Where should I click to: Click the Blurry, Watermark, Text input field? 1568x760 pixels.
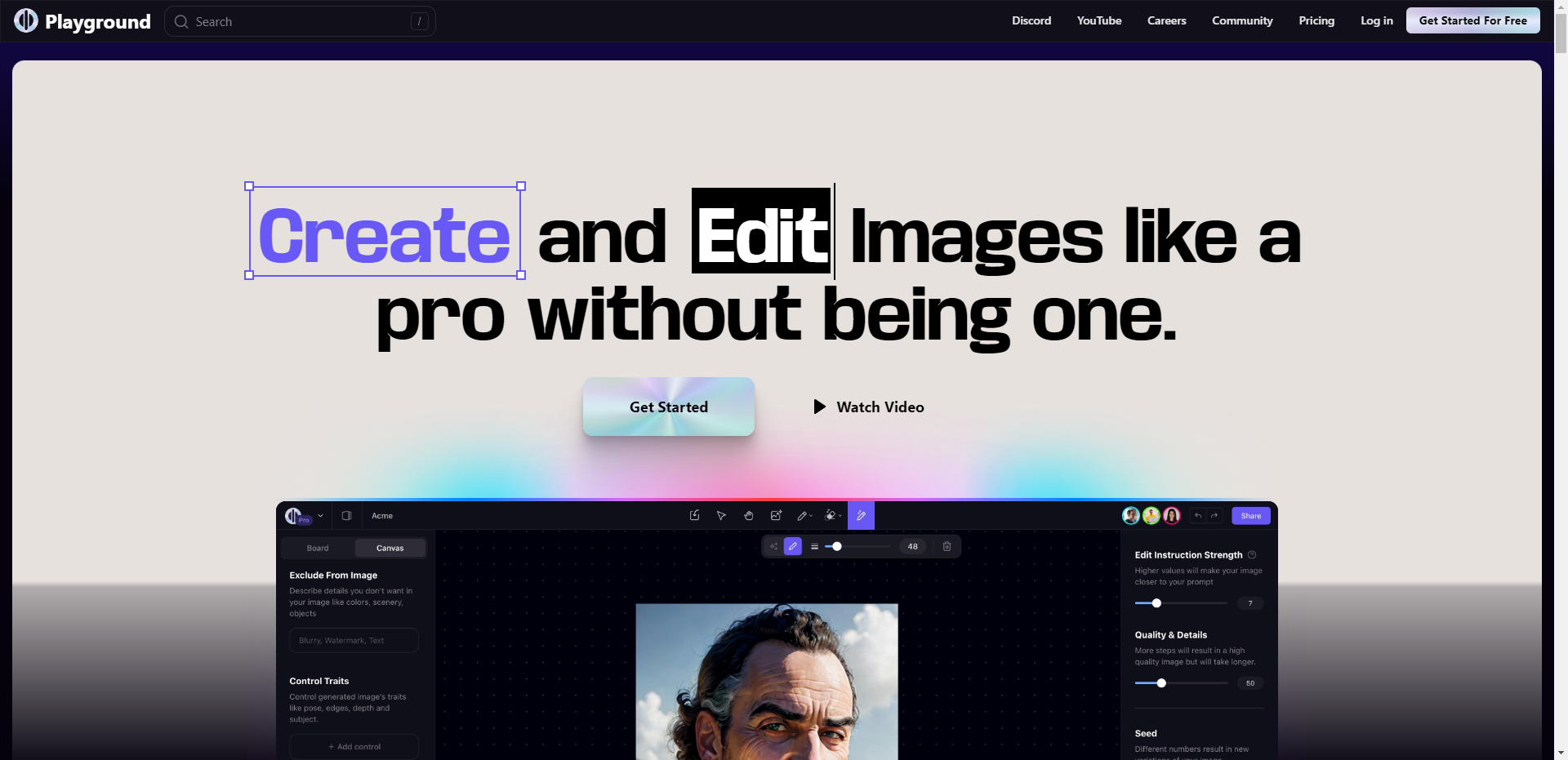click(x=354, y=640)
